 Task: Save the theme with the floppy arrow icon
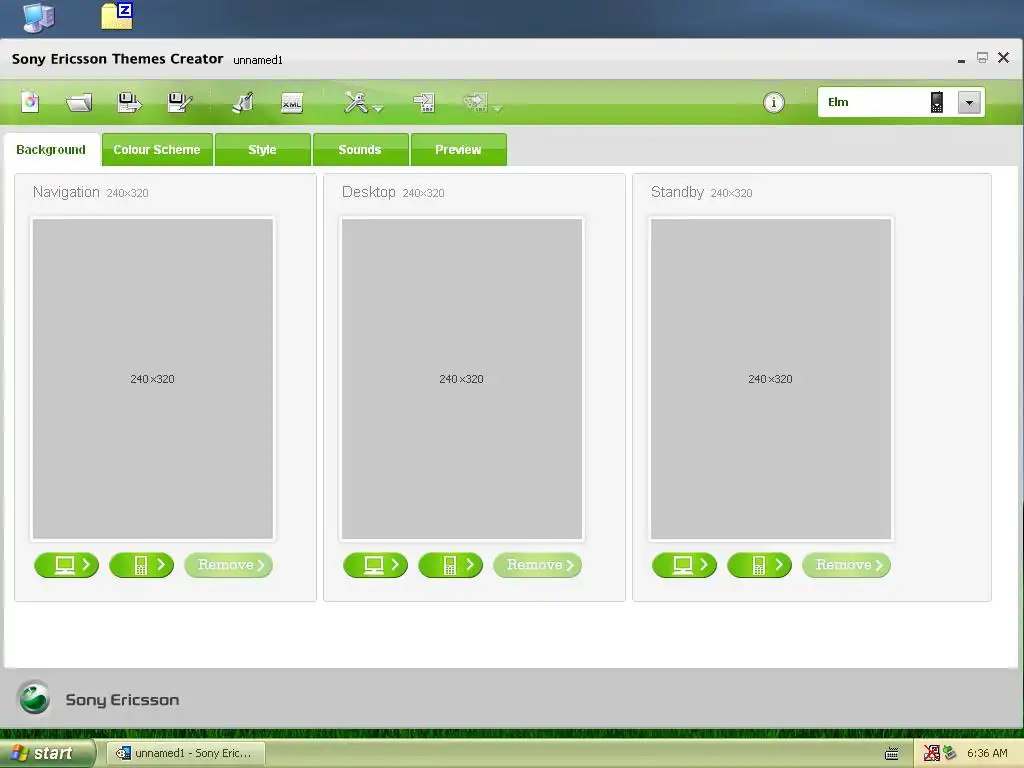(129, 102)
